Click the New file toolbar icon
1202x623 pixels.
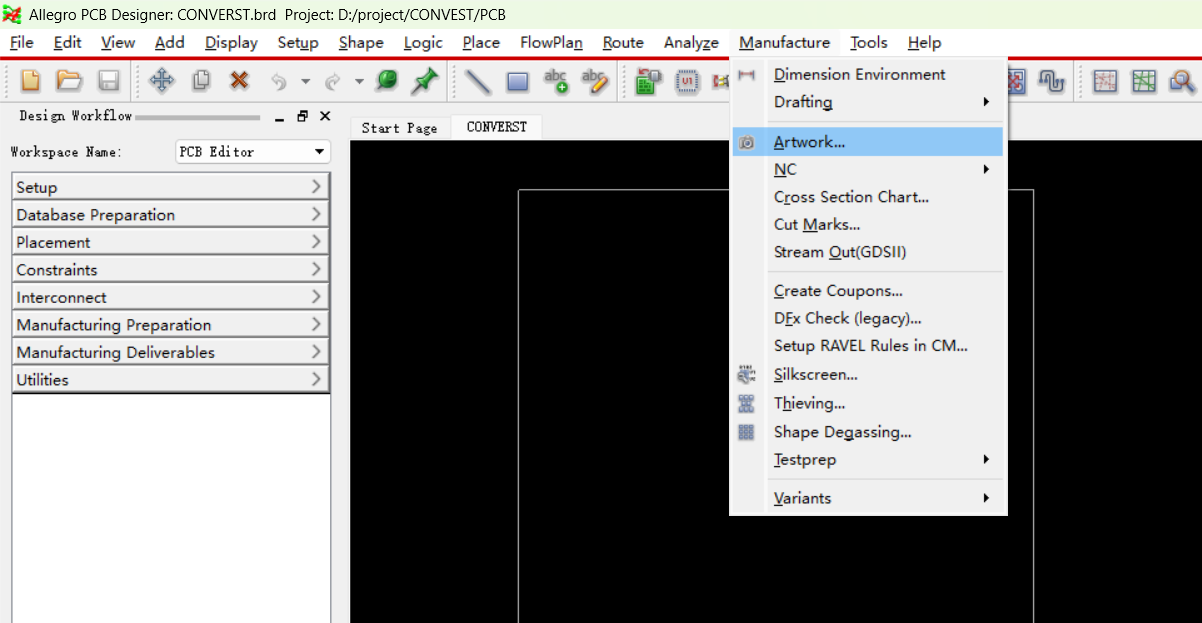(x=31, y=81)
